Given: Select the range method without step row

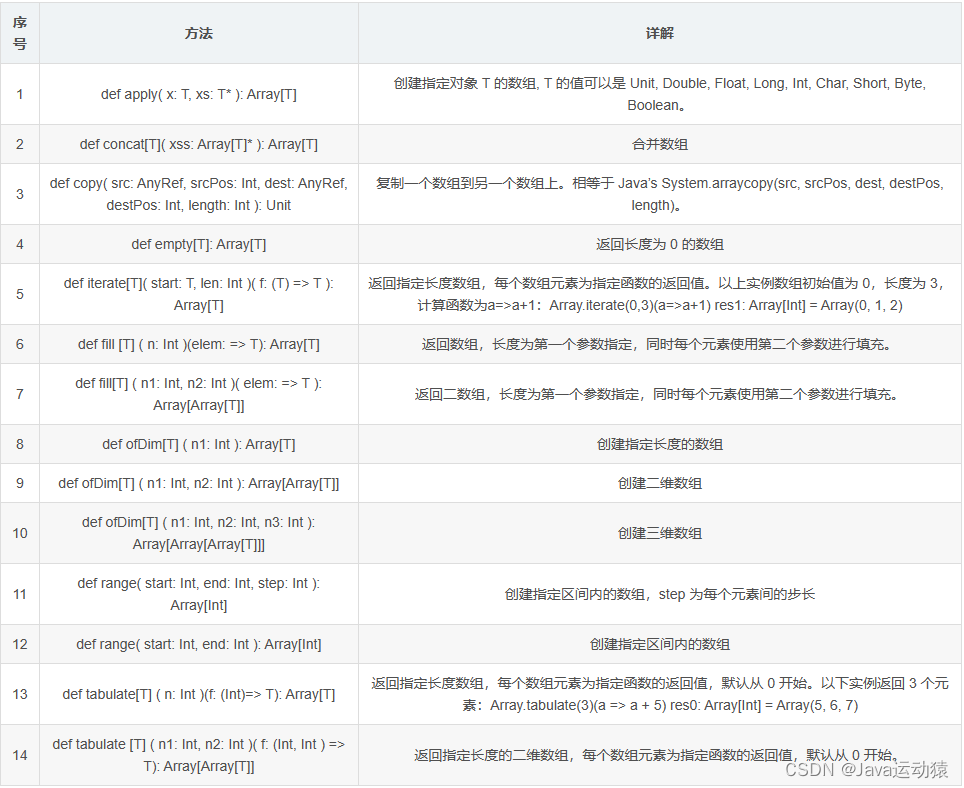Looking at the screenshot, I should pos(197,644).
